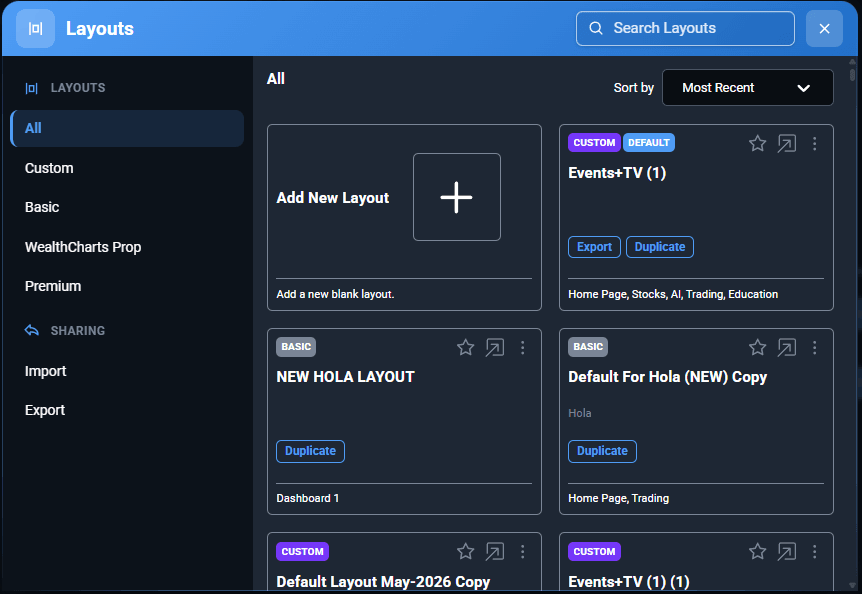Click the Search Layouts field
This screenshot has height=594, width=862.
pos(685,28)
